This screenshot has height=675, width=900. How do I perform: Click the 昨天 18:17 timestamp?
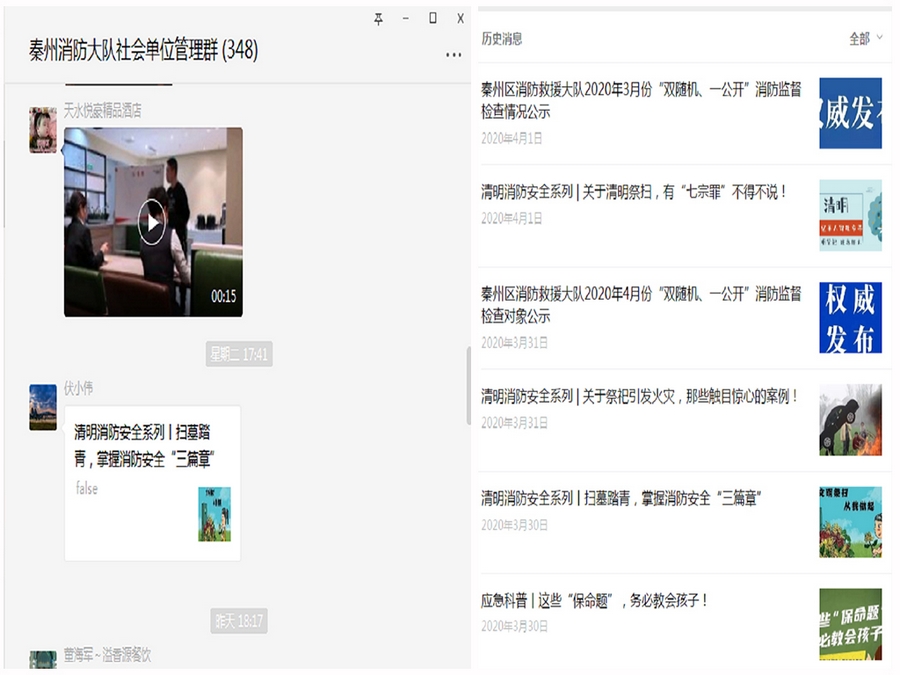point(239,620)
